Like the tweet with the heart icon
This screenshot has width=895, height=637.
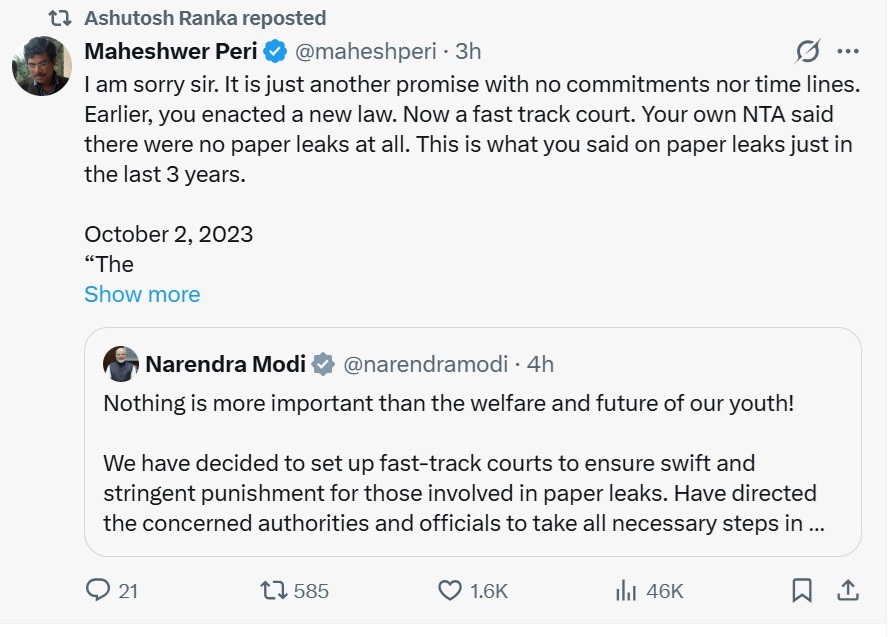point(449,590)
